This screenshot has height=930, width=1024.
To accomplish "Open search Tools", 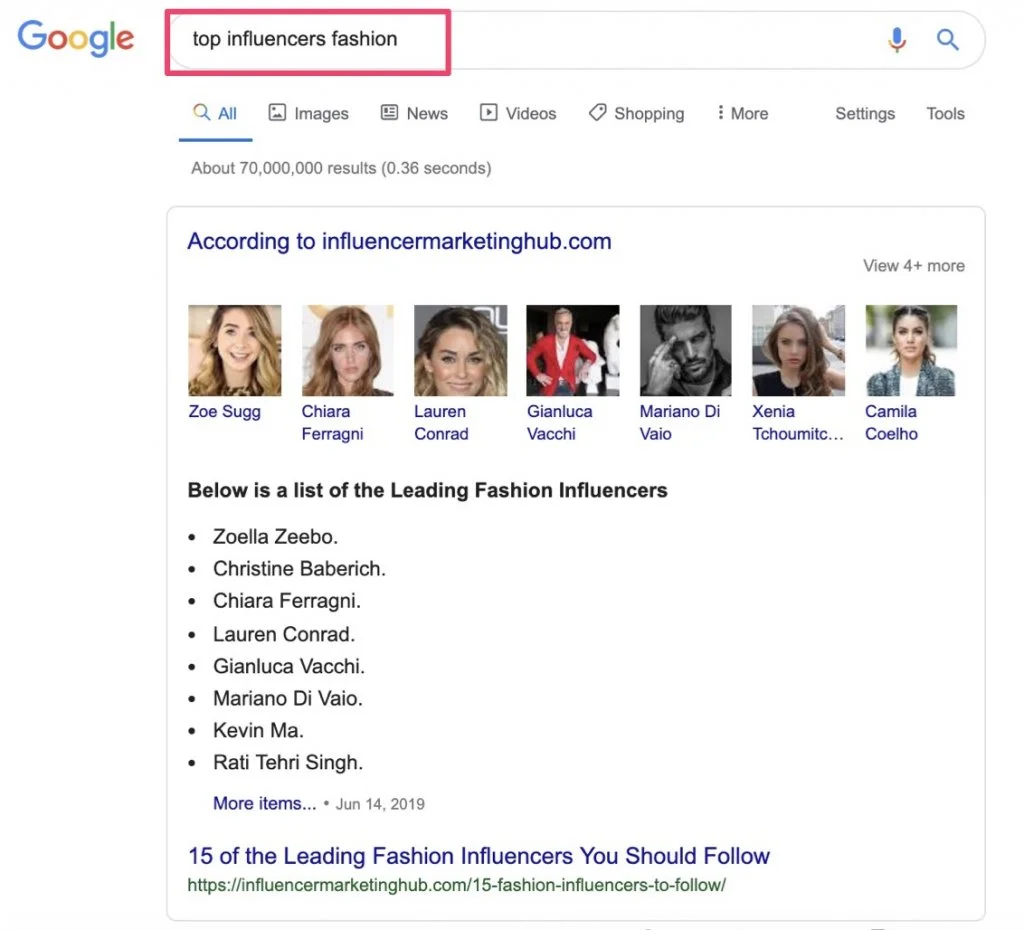I will tap(945, 114).
